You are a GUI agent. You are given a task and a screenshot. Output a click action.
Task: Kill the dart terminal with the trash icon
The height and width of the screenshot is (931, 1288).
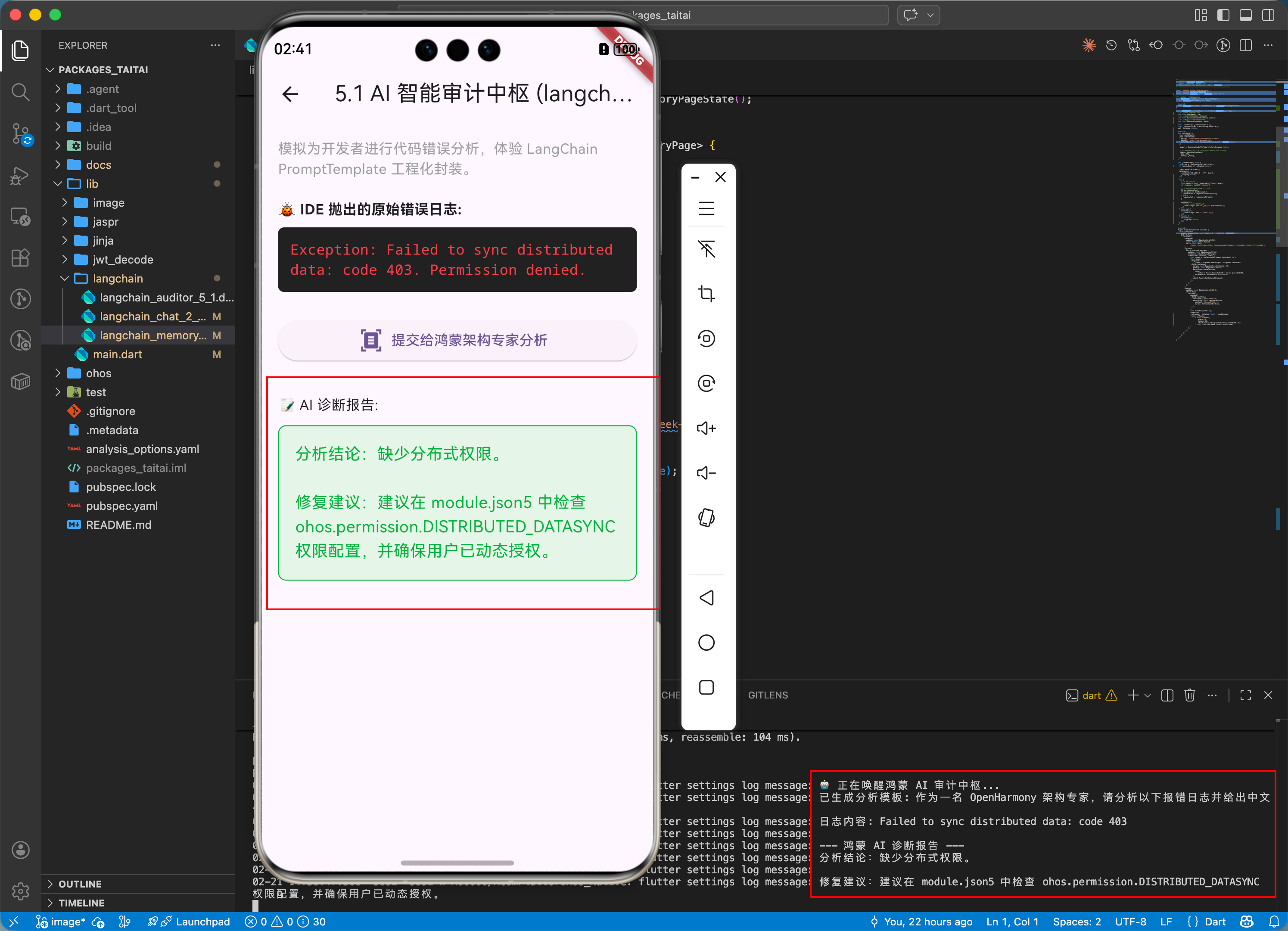pyautogui.click(x=1190, y=695)
